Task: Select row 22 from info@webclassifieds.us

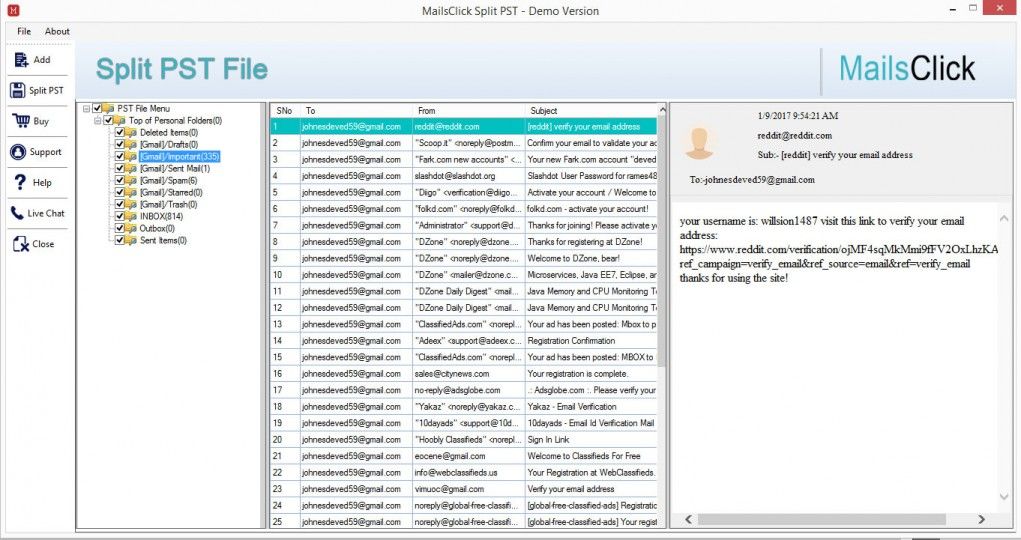Action: coord(464,472)
